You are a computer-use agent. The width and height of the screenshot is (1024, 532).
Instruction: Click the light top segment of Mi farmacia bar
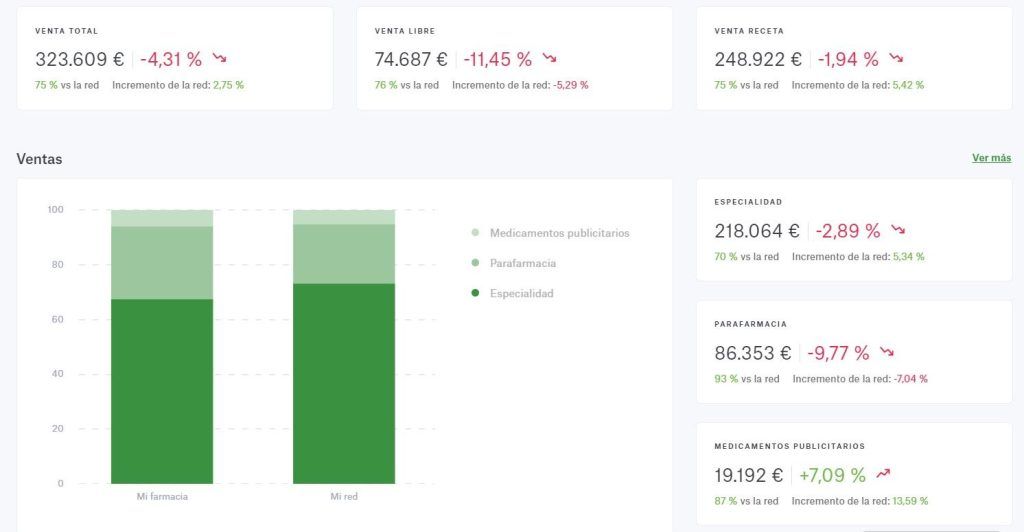[x=162, y=218]
